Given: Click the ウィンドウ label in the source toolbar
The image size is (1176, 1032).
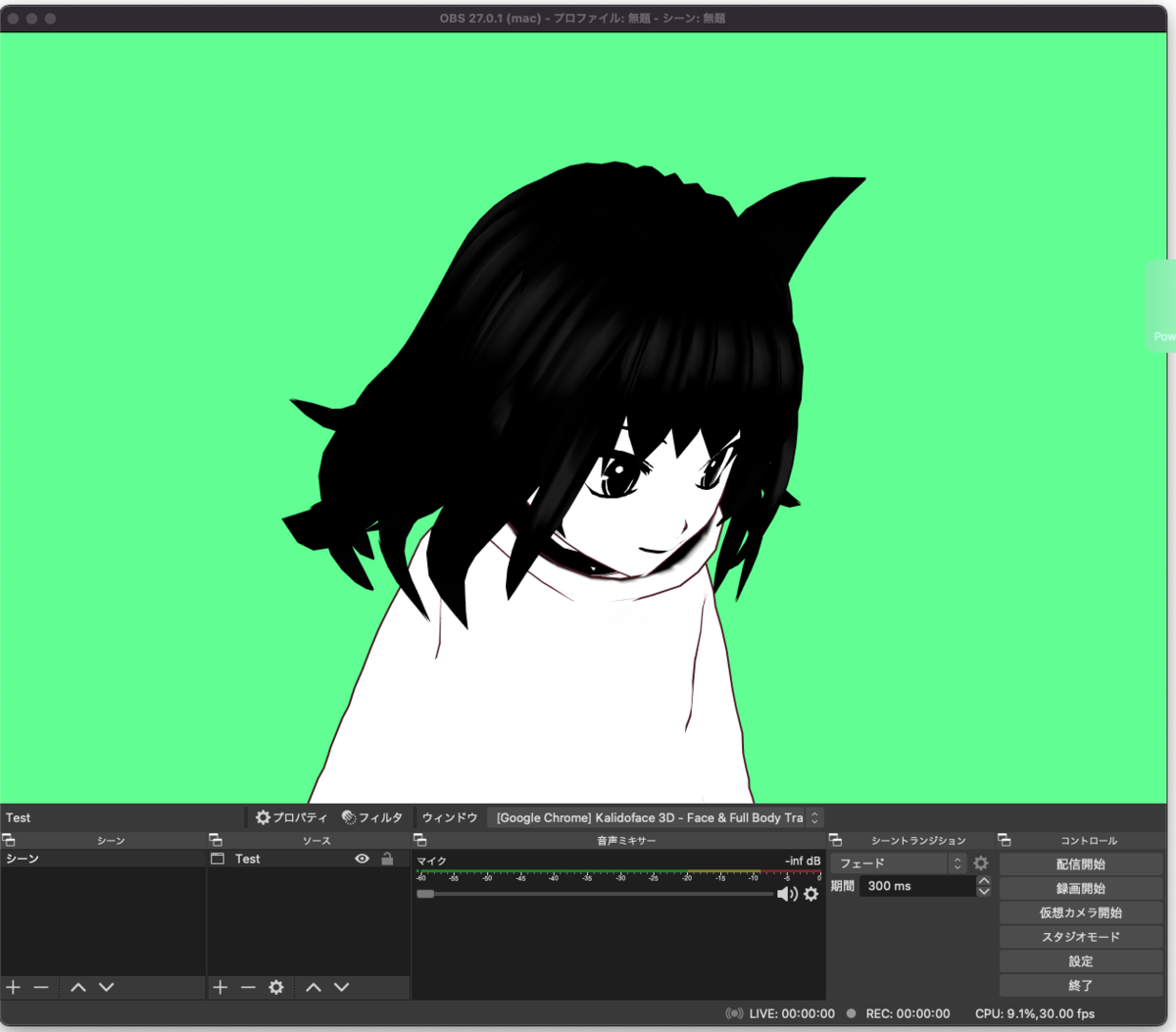Looking at the screenshot, I should pyautogui.click(x=450, y=817).
